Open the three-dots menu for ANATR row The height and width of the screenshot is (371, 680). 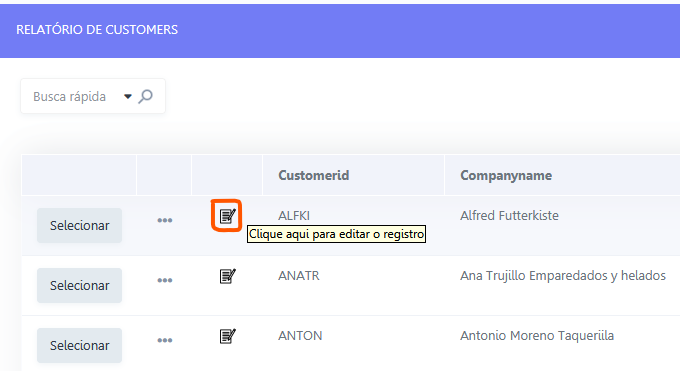(x=165, y=280)
